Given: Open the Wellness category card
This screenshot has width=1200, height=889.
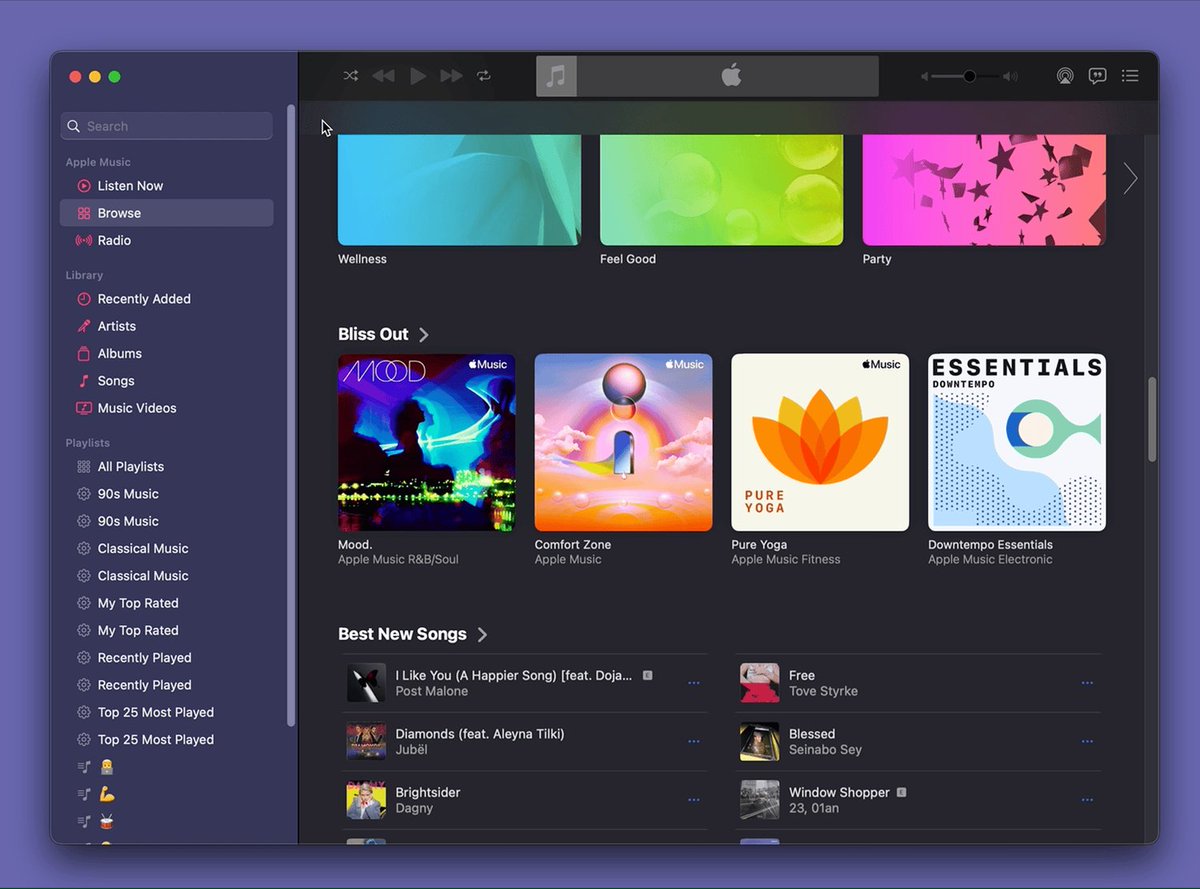Looking at the screenshot, I should coord(459,190).
